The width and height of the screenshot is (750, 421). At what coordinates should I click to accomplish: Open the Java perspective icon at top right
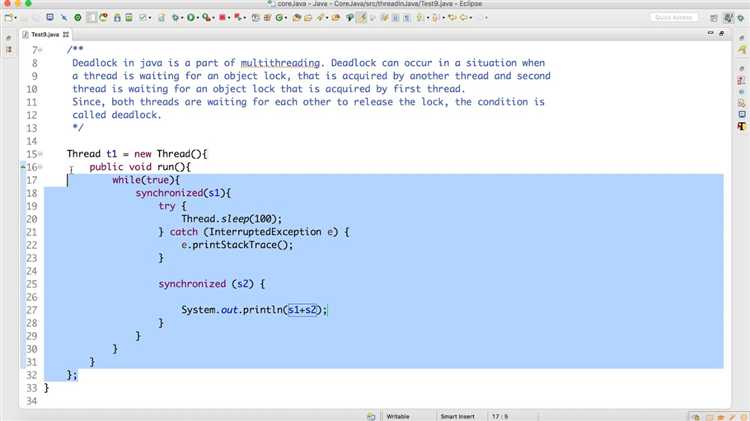pyautogui.click(x=728, y=18)
